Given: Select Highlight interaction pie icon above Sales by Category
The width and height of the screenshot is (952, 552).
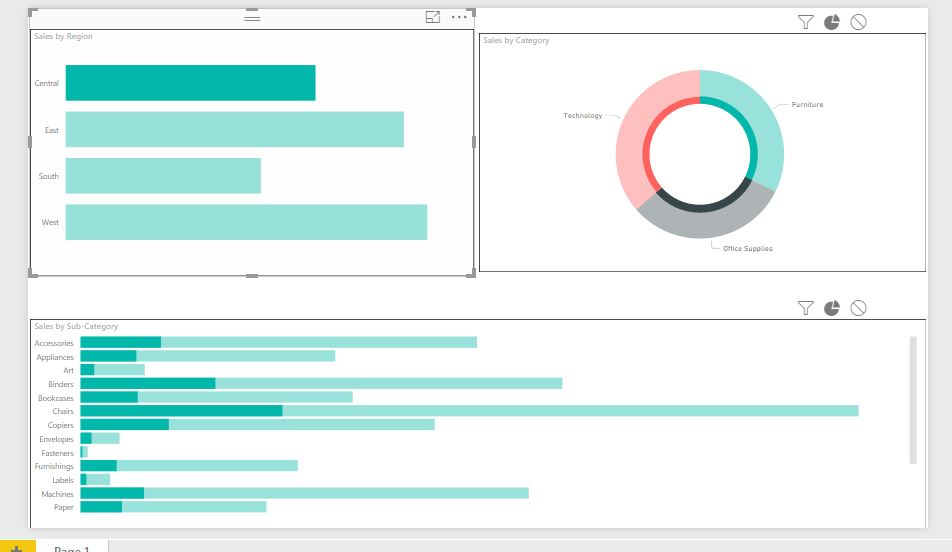Looking at the screenshot, I should (831, 22).
